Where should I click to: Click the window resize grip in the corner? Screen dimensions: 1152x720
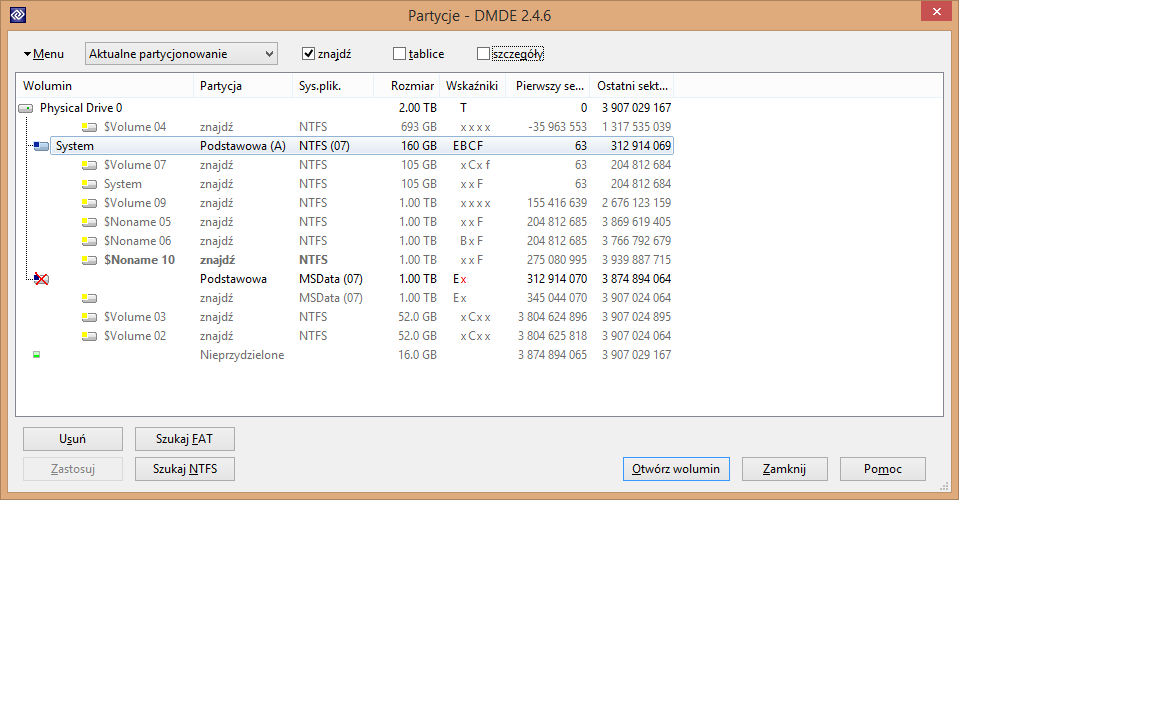pos(945,486)
